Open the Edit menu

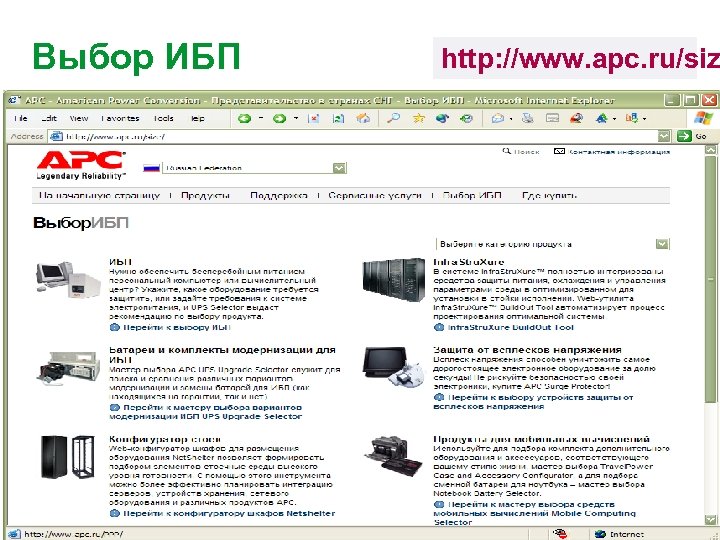49,118
